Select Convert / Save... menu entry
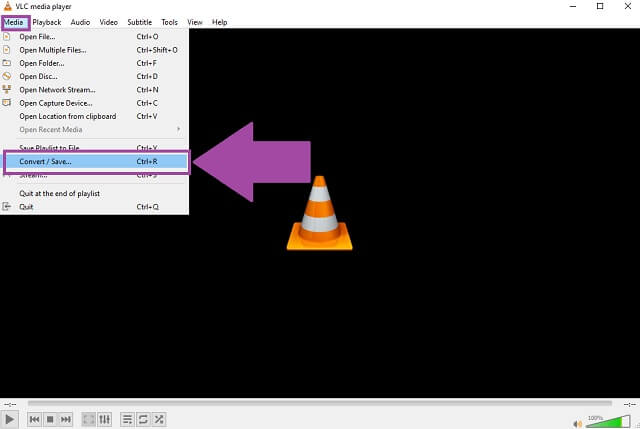 point(96,162)
